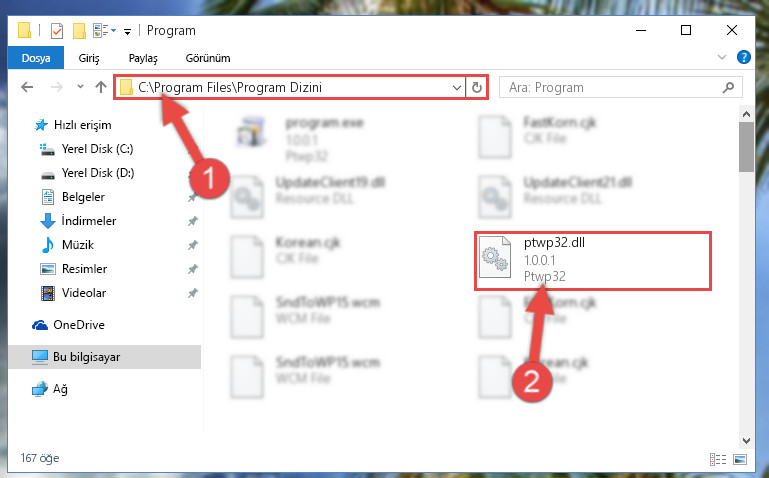Click the Back navigation arrow
The image size is (769, 478).
click(x=27, y=87)
